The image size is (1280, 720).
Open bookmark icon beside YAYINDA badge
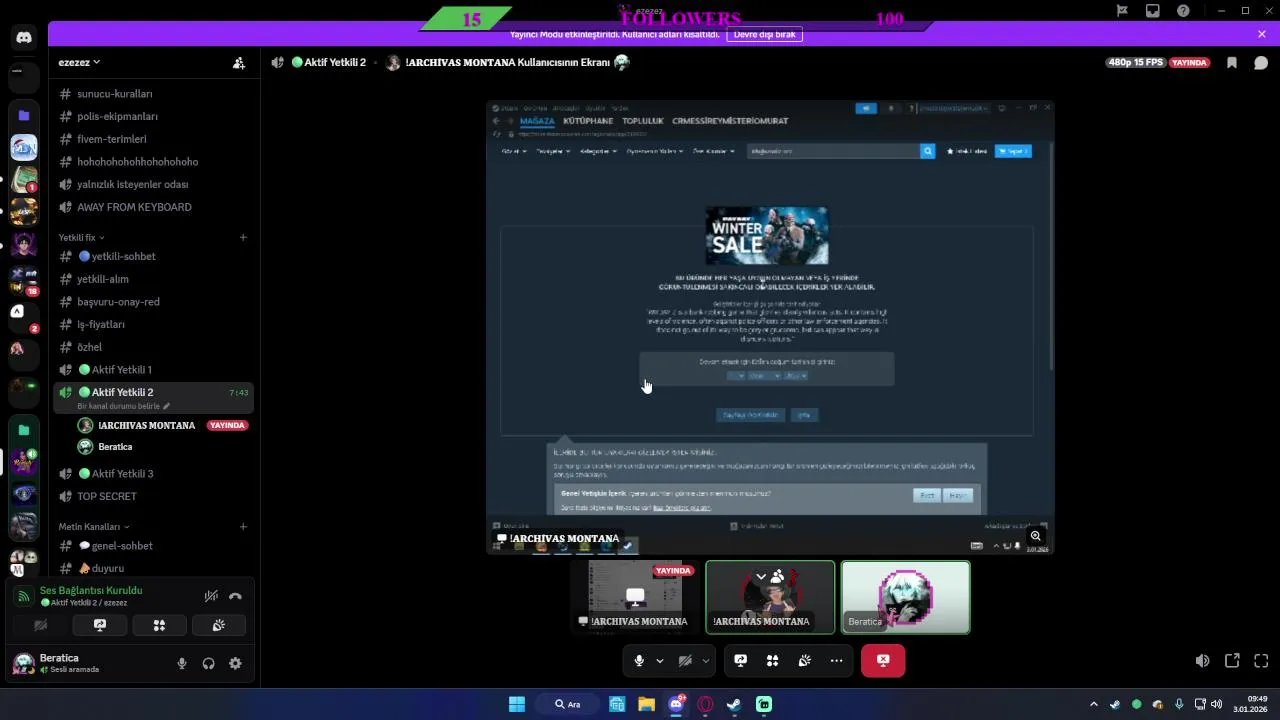click(1232, 62)
